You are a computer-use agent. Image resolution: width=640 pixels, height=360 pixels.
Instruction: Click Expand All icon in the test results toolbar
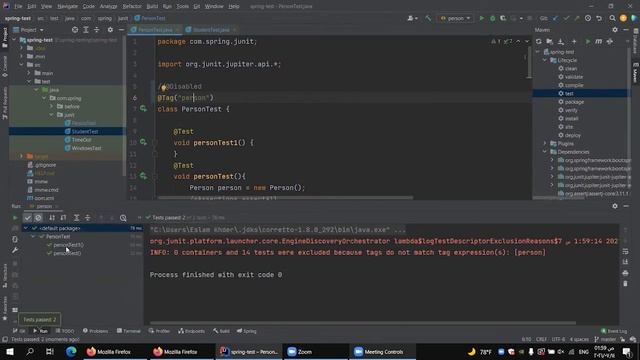pyautogui.click(x=76, y=218)
